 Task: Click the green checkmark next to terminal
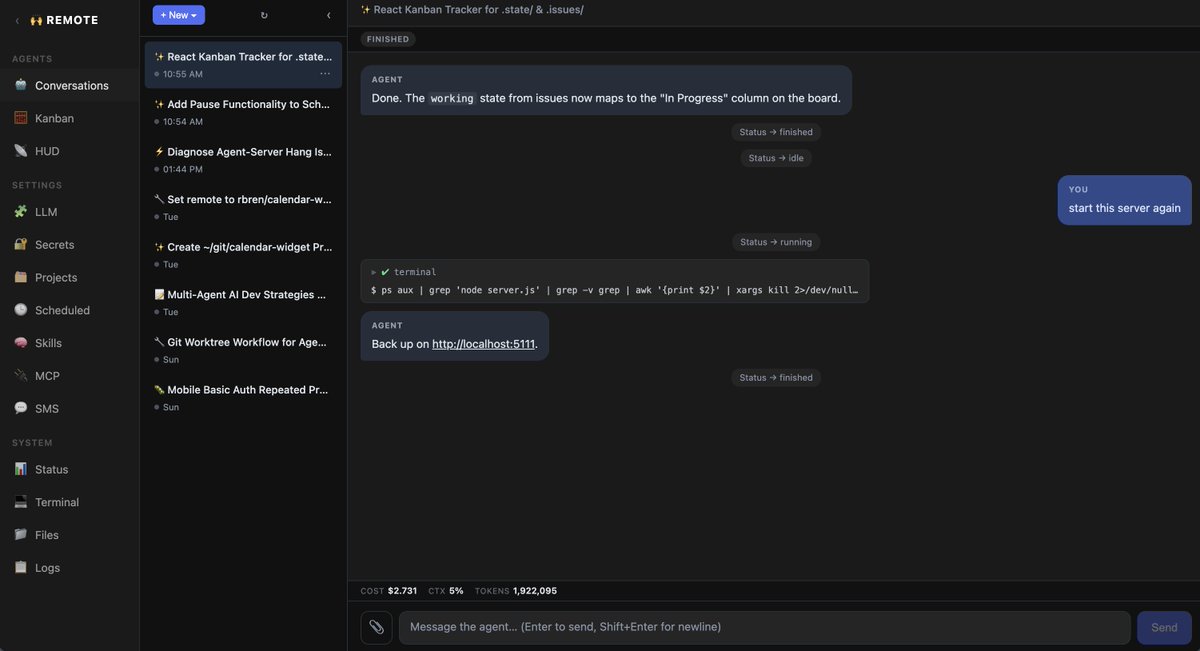coord(386,272)
